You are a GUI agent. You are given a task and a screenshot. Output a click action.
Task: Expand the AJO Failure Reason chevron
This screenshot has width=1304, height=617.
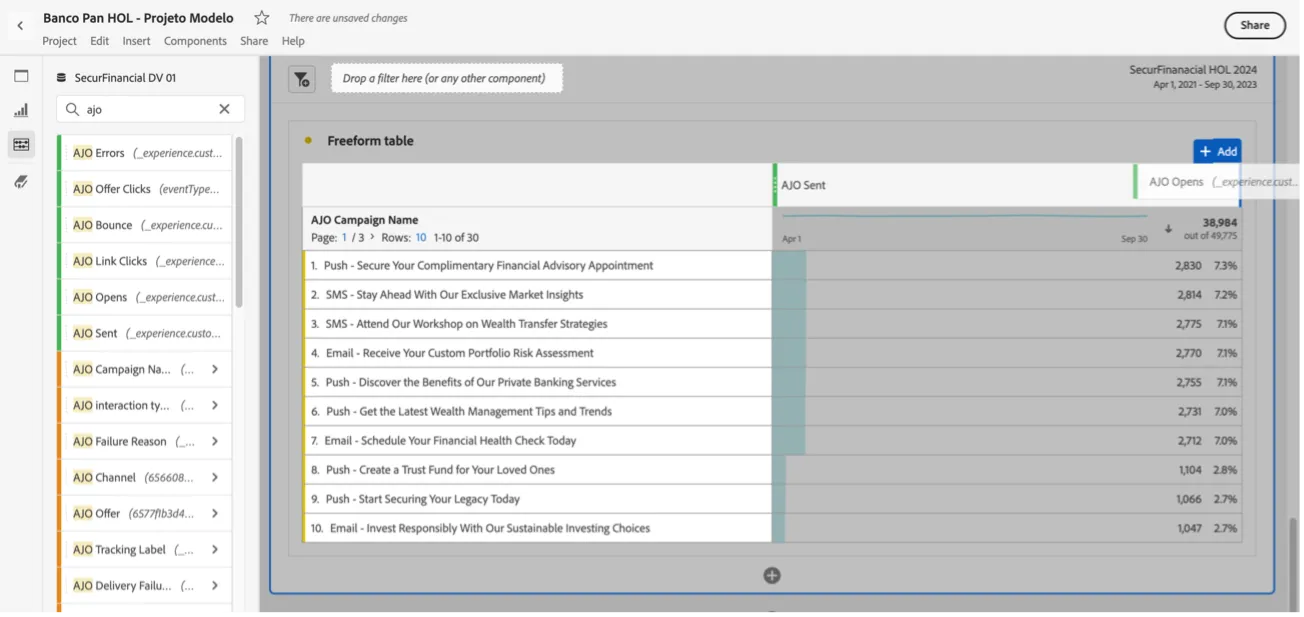pos(215,441)
